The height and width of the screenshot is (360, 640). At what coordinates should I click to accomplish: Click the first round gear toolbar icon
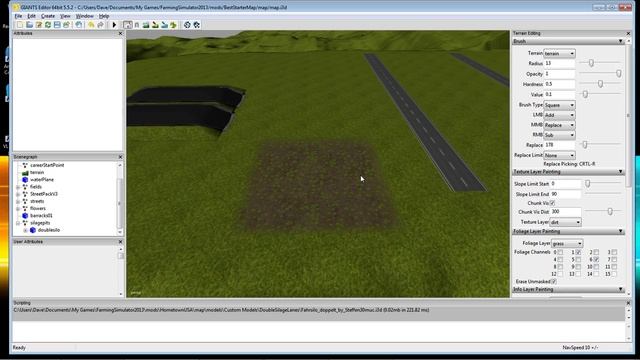pyautogui.click(x=187, y=25)
